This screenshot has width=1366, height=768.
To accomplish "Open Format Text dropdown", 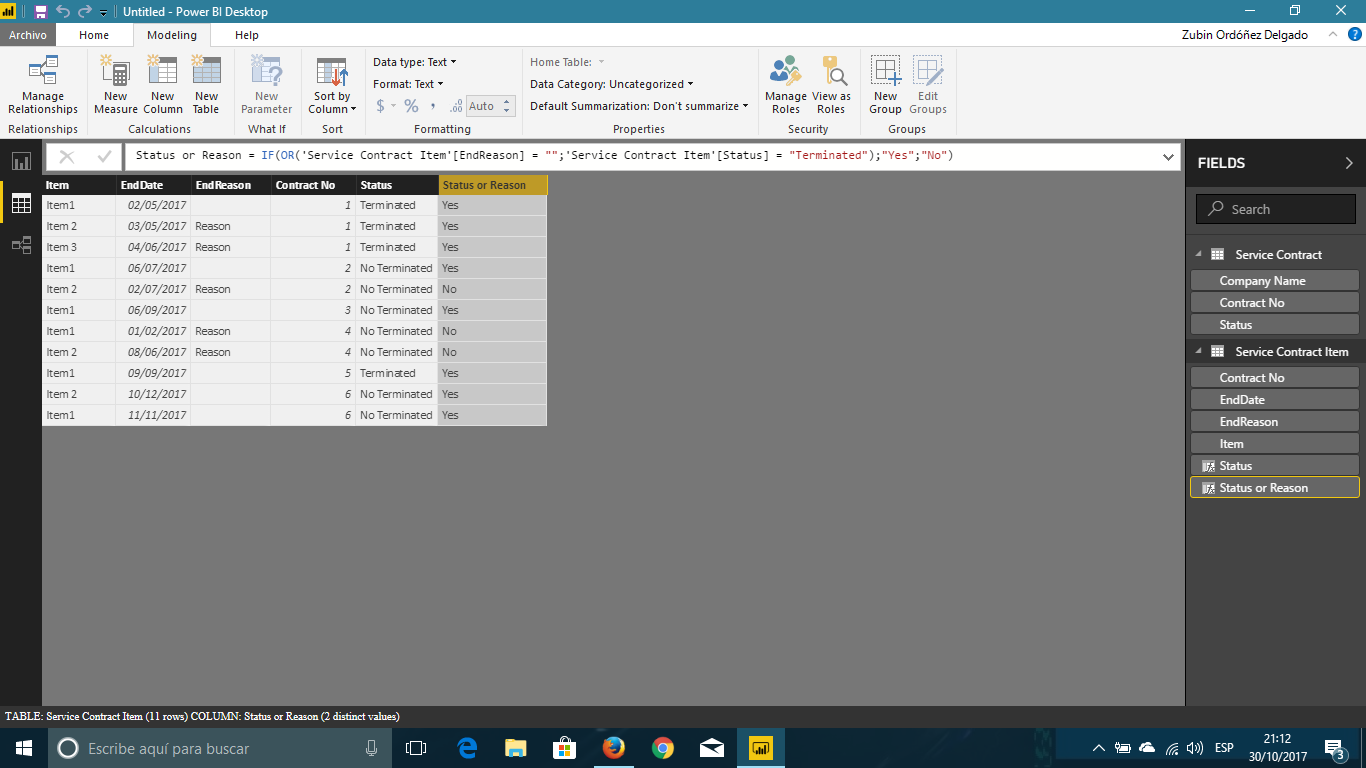I will [408, 84].
